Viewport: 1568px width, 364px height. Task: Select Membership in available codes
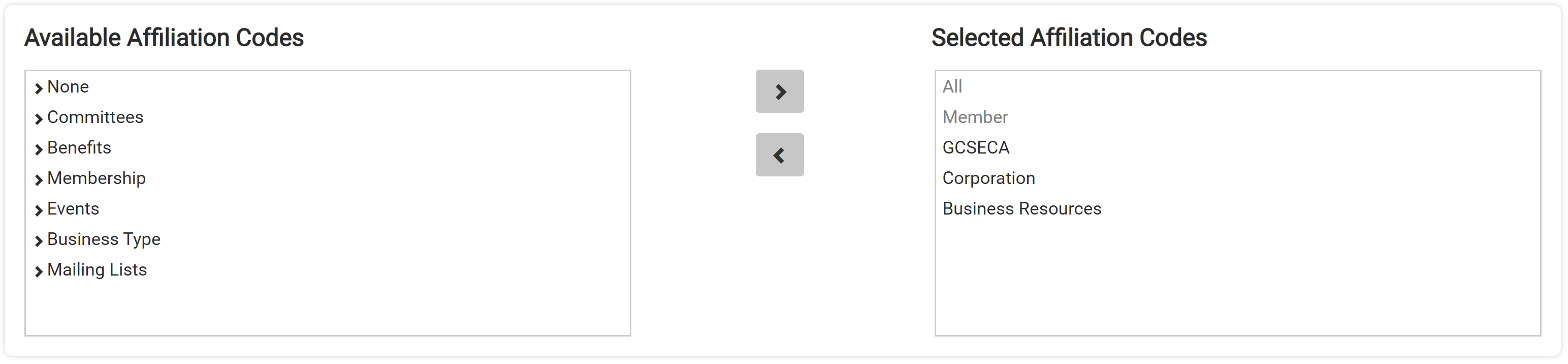pyautogui.click(x=96, y=178)
